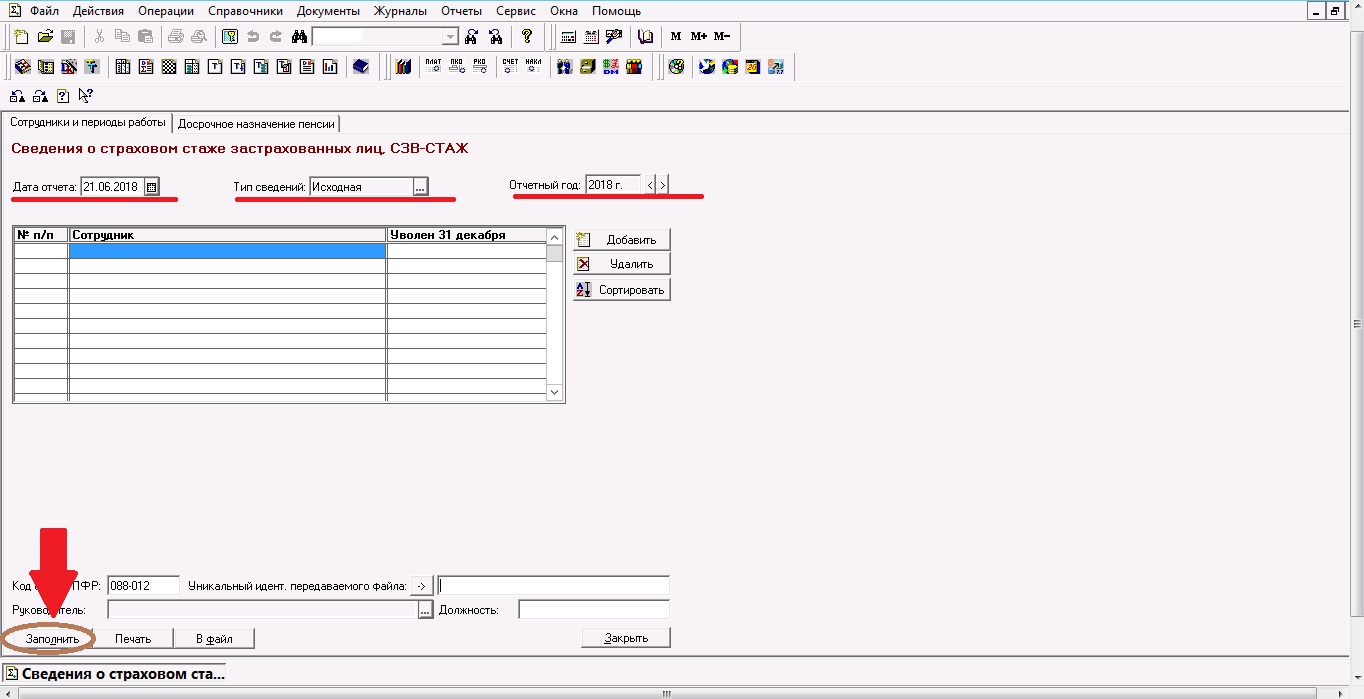Switch to Досрочное назначение пенсии tab
Viewport: 1364px width, 699px height.
click(256, 124)
